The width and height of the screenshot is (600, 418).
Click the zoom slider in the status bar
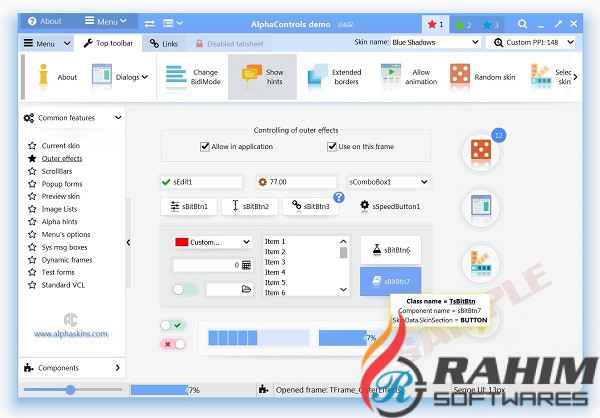coord(72,390)
